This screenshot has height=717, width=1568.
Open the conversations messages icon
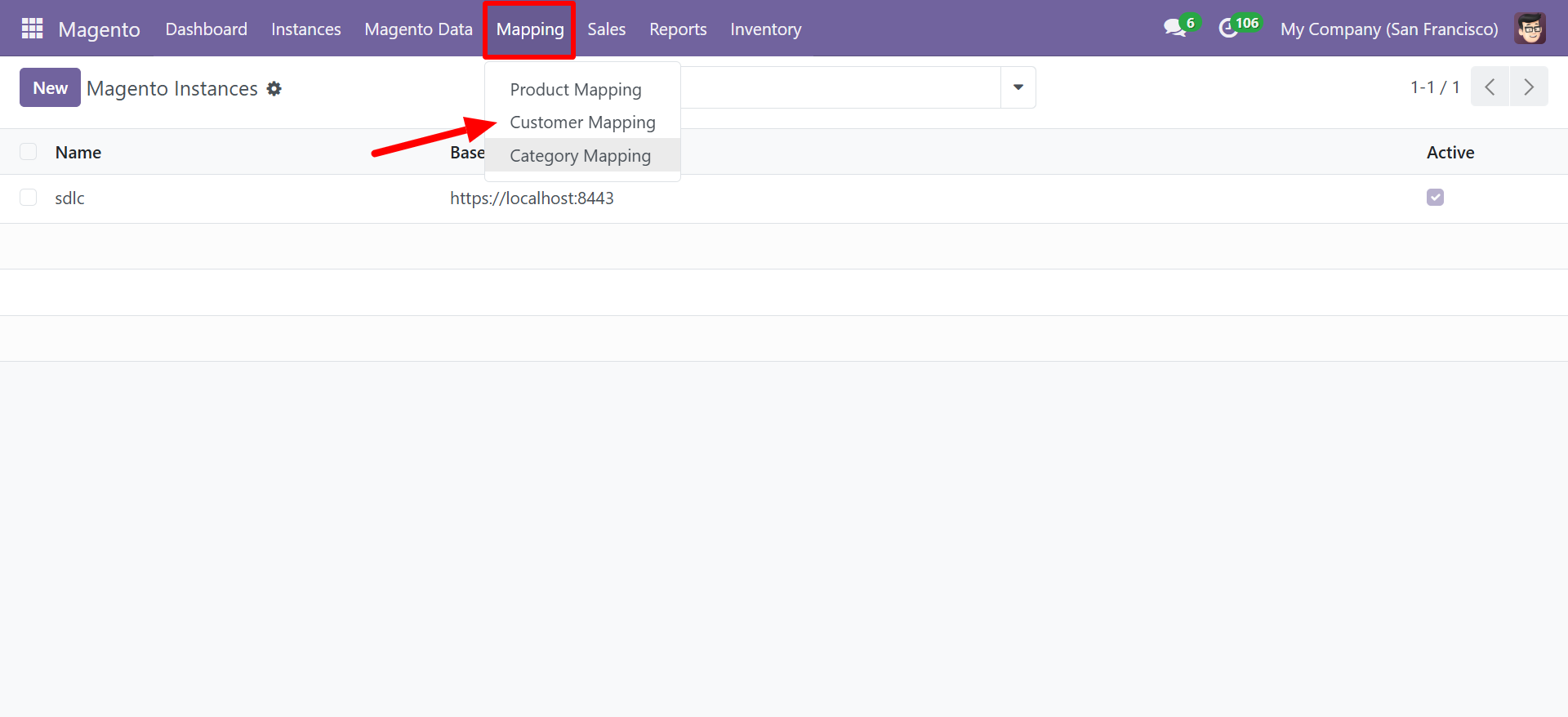[1174, 29]
